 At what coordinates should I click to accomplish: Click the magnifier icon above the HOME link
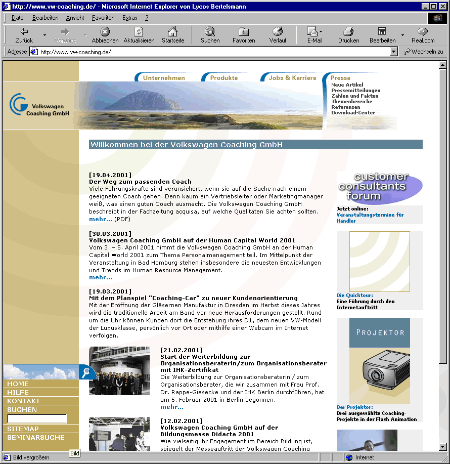pyautogui.click(x=86, y=372)
